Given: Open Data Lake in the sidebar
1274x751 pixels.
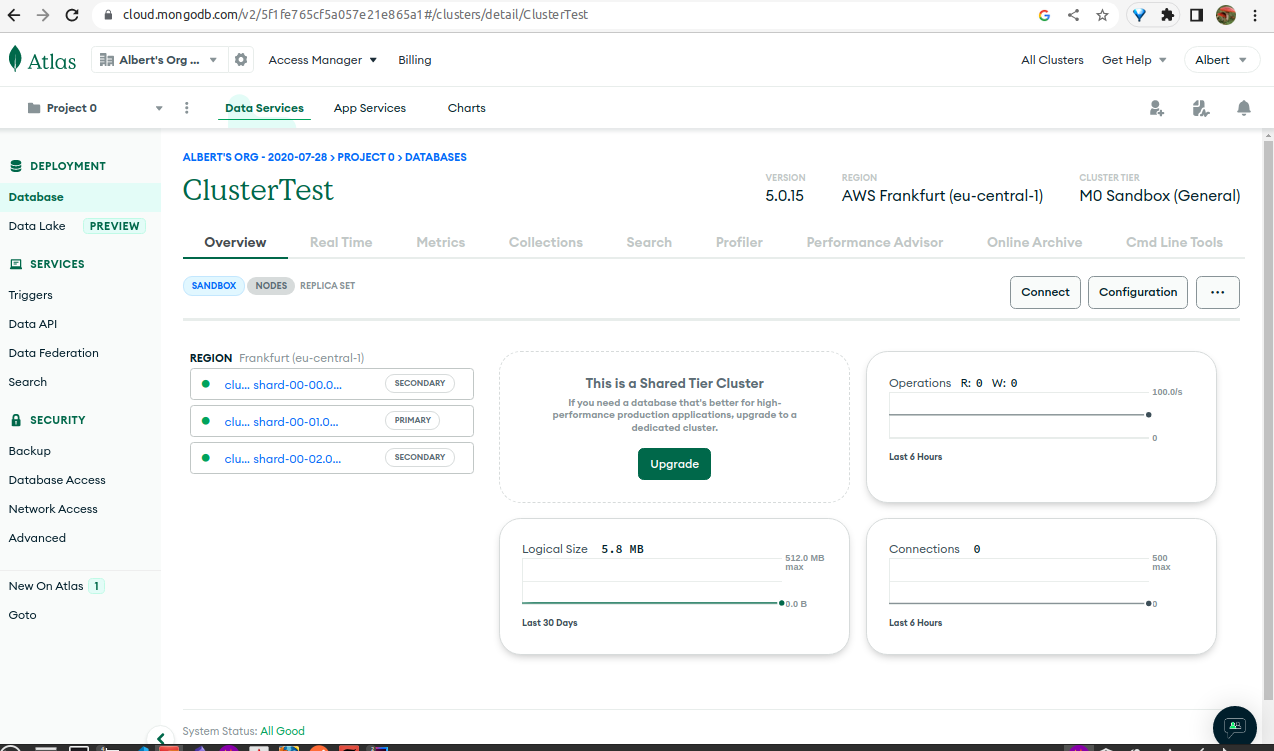Looking at the screenshot, I should point(37,226).
